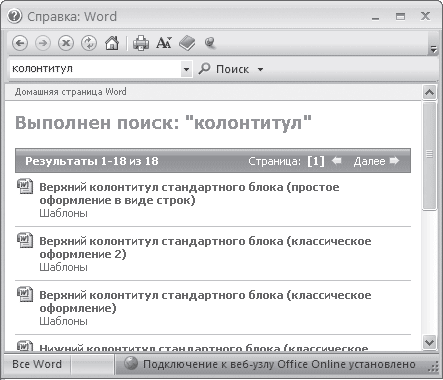443x380 pixels.
Task: Click Word document icon of 'оформление 2' result
Action: tap(25, 240)
